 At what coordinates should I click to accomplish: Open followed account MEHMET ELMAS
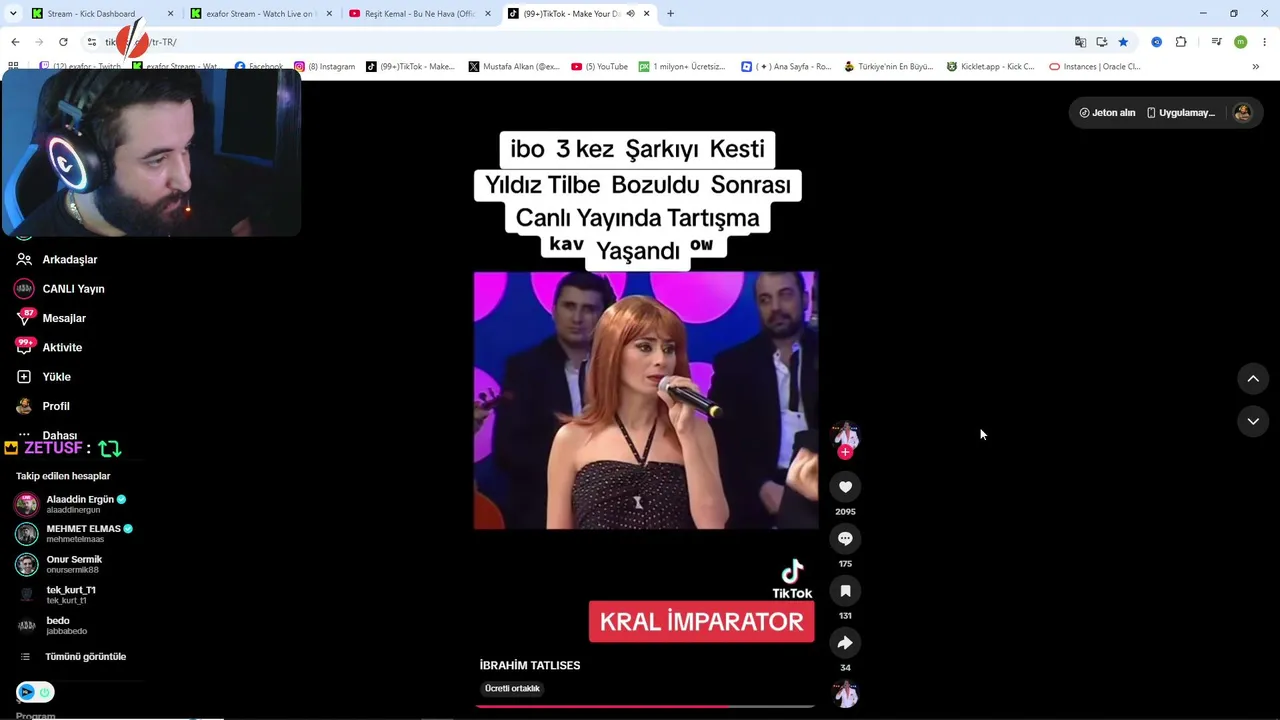tap(75, 534)
